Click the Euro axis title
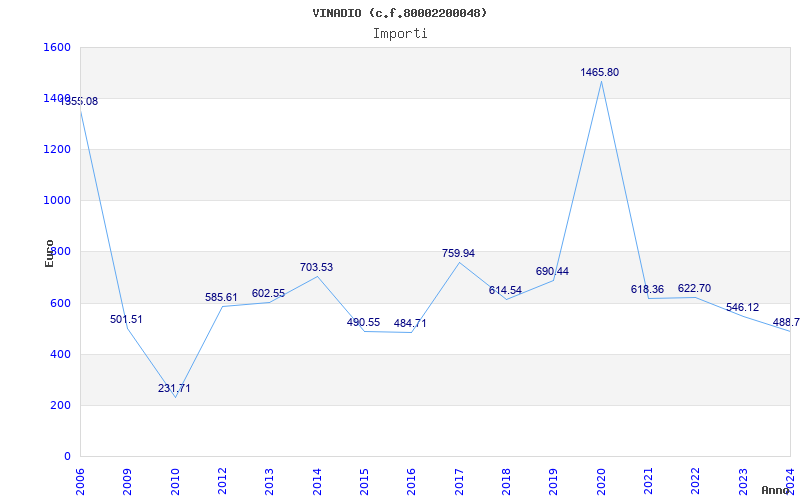Screen dimensions: 800x500 click(49, 254)
